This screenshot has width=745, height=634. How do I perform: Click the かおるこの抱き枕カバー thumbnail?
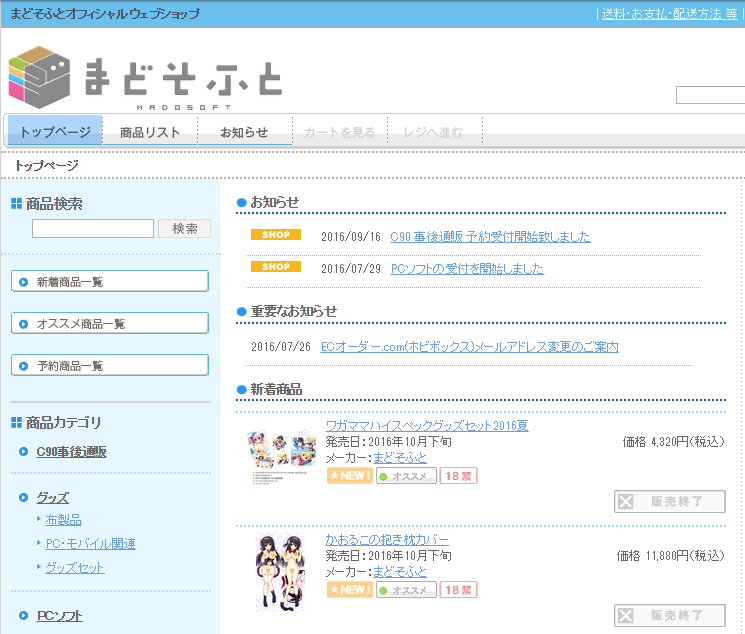tap(281, 572)
